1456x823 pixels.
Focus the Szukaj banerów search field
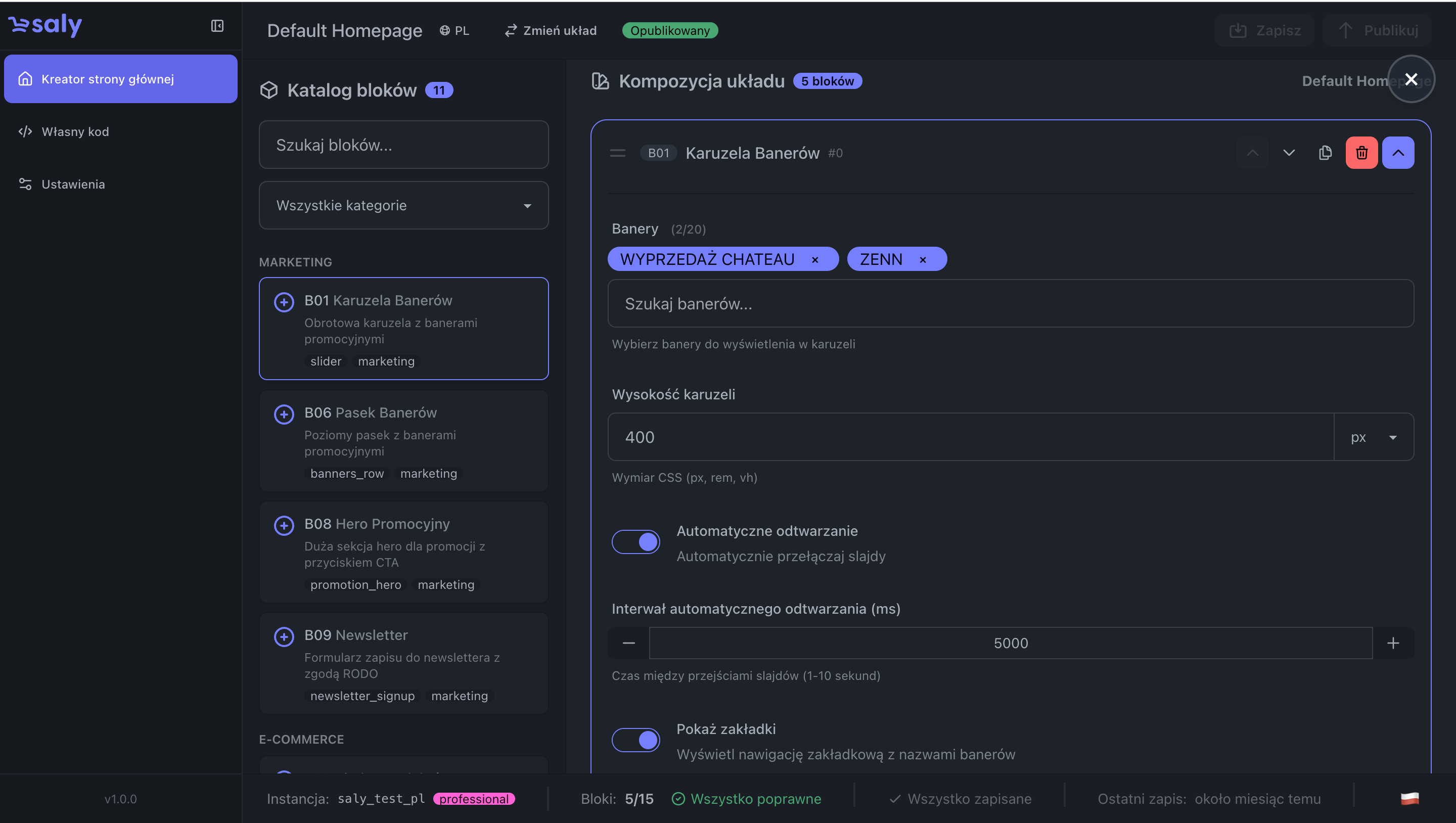(1011, 303)
